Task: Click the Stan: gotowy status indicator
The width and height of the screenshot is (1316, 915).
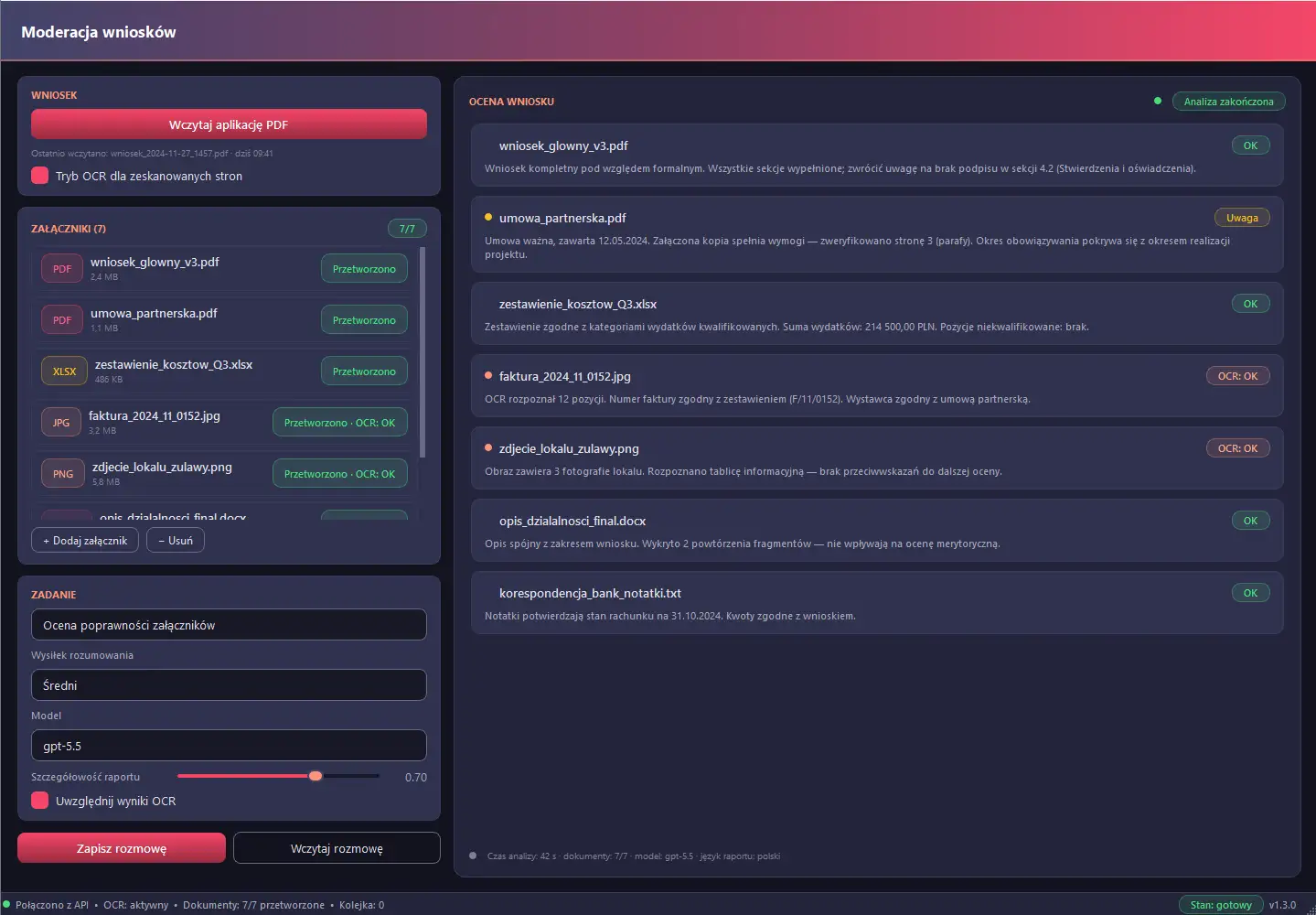Action: click(1221, 905)
